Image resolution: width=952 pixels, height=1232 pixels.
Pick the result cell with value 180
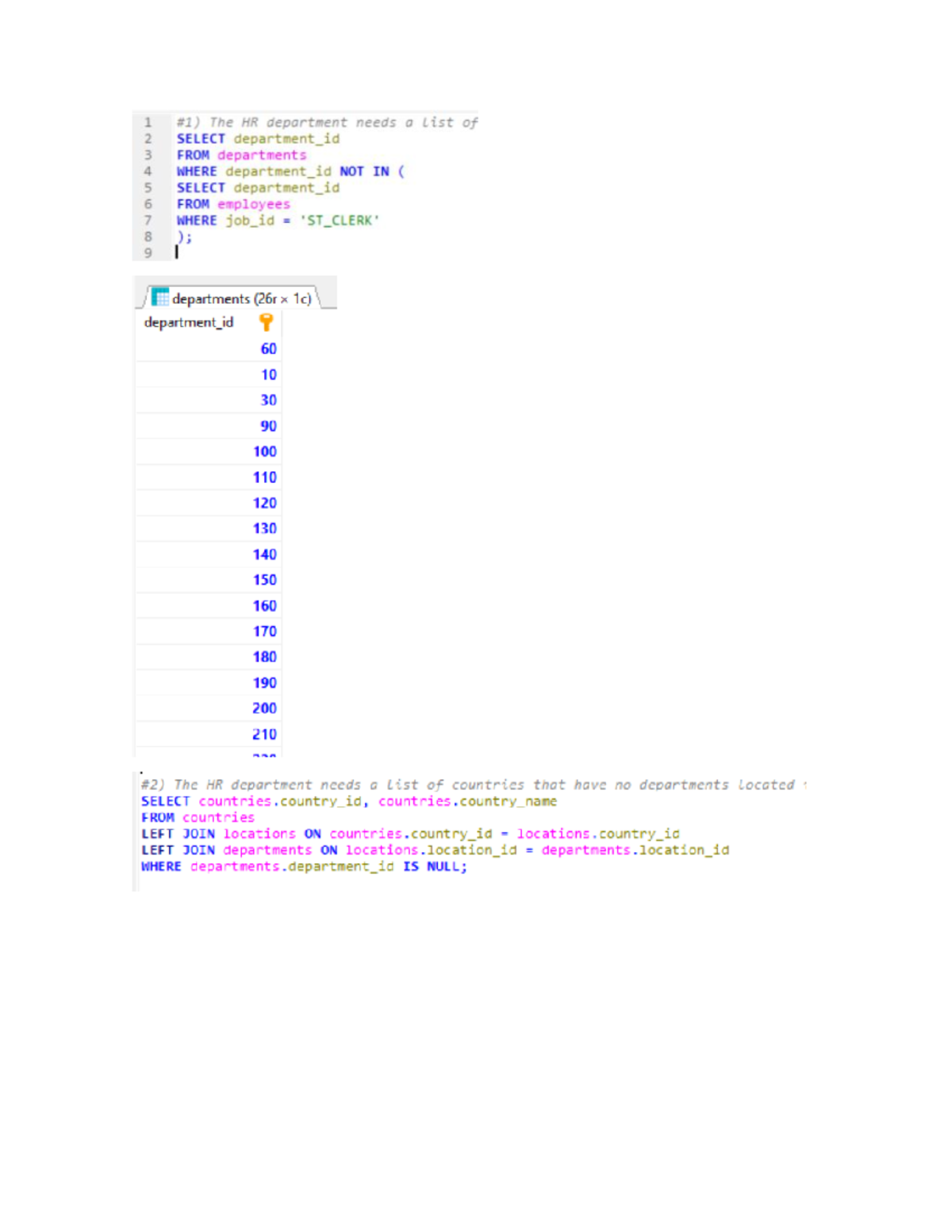pos(209,657)
